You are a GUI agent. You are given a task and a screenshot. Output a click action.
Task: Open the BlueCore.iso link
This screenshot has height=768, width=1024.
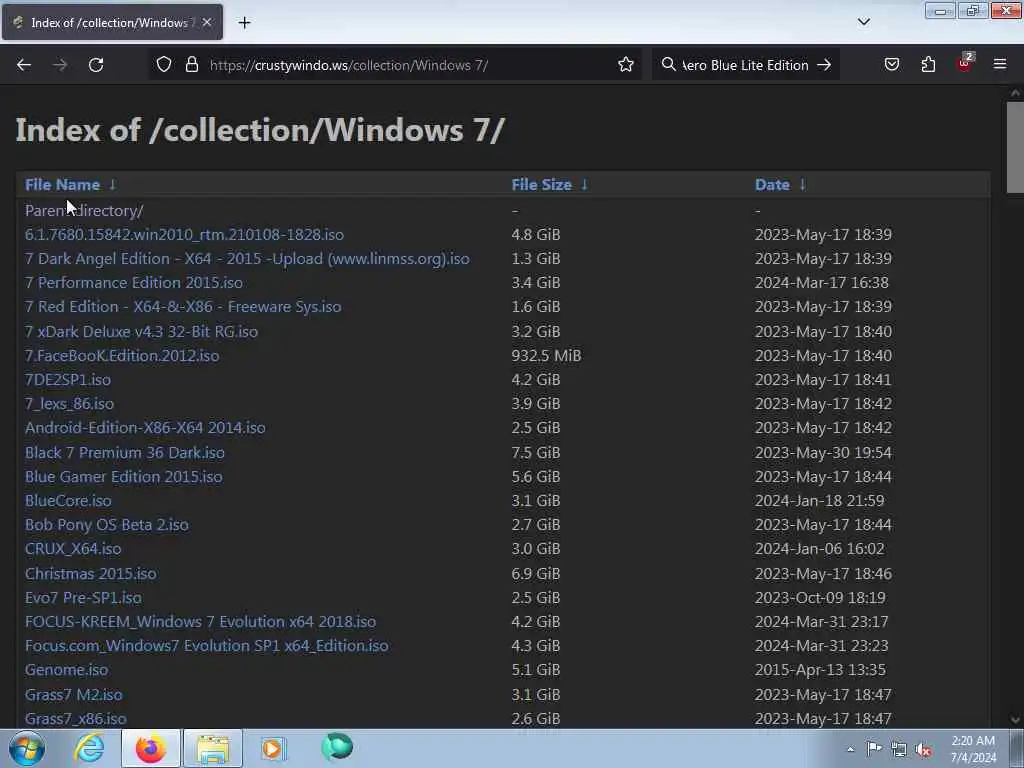pyautogui.click(x=68, y=501)
